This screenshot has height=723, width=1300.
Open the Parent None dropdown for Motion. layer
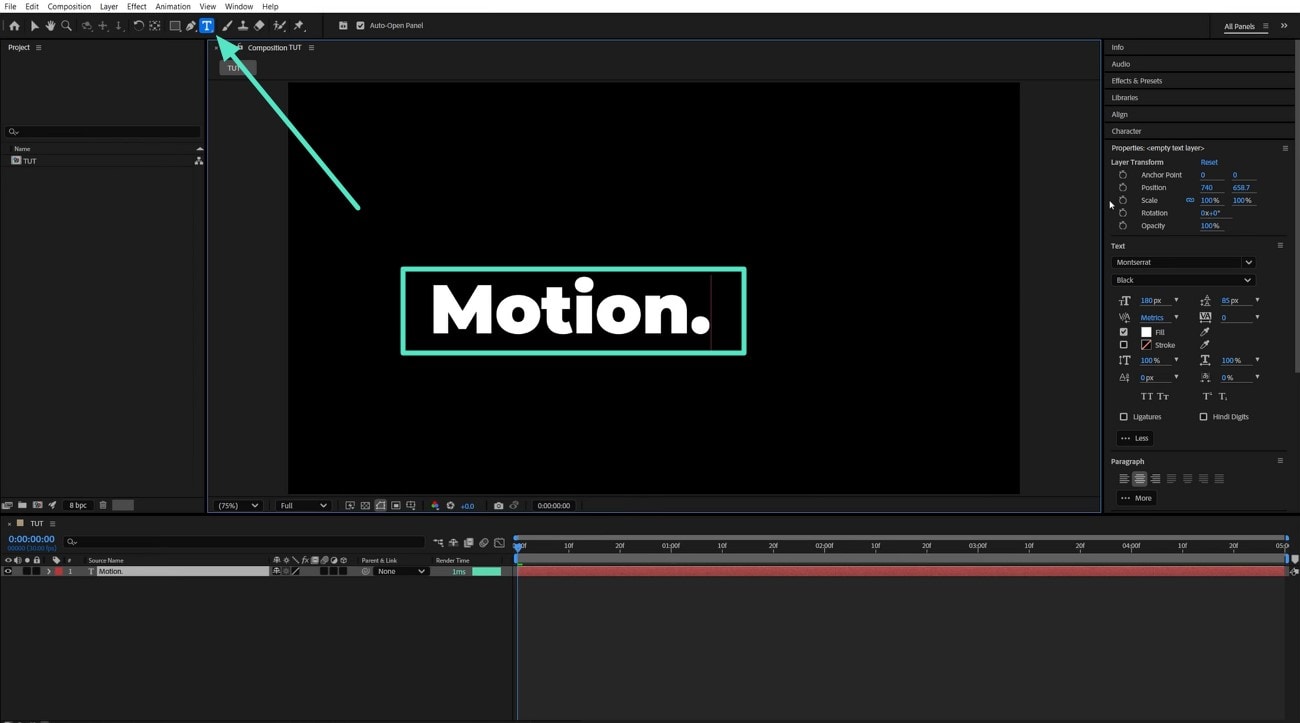(x=401, y=571)
